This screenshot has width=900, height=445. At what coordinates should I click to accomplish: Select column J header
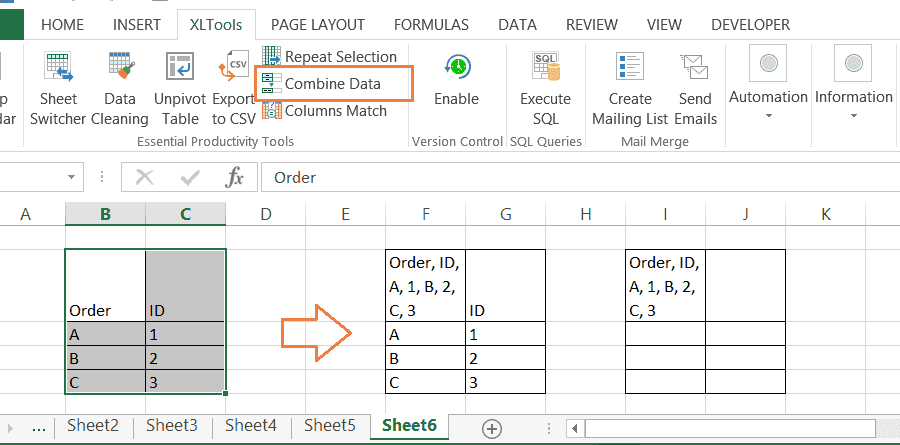pyautogui.click(x=745, y=215)
